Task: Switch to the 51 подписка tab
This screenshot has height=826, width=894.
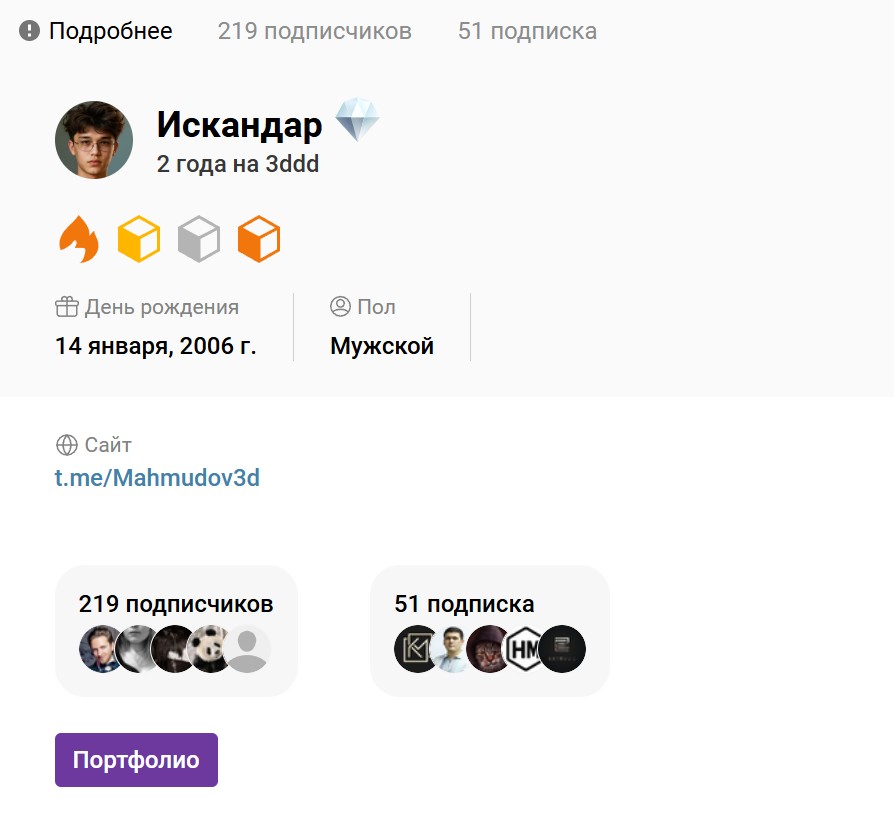Action: [527, 31]
